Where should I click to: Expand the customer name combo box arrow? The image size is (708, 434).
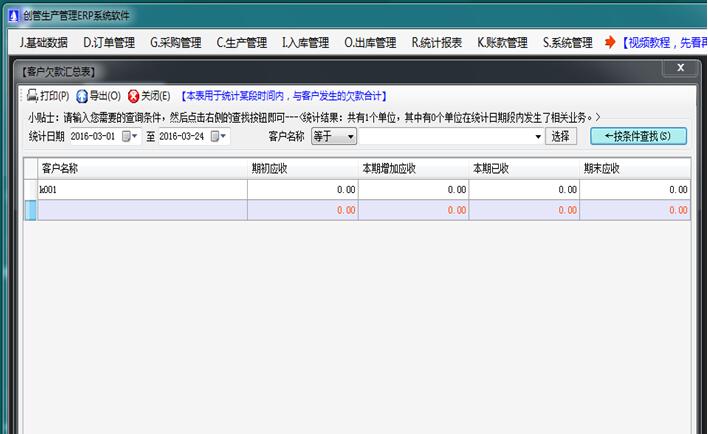tap(538, 137)
